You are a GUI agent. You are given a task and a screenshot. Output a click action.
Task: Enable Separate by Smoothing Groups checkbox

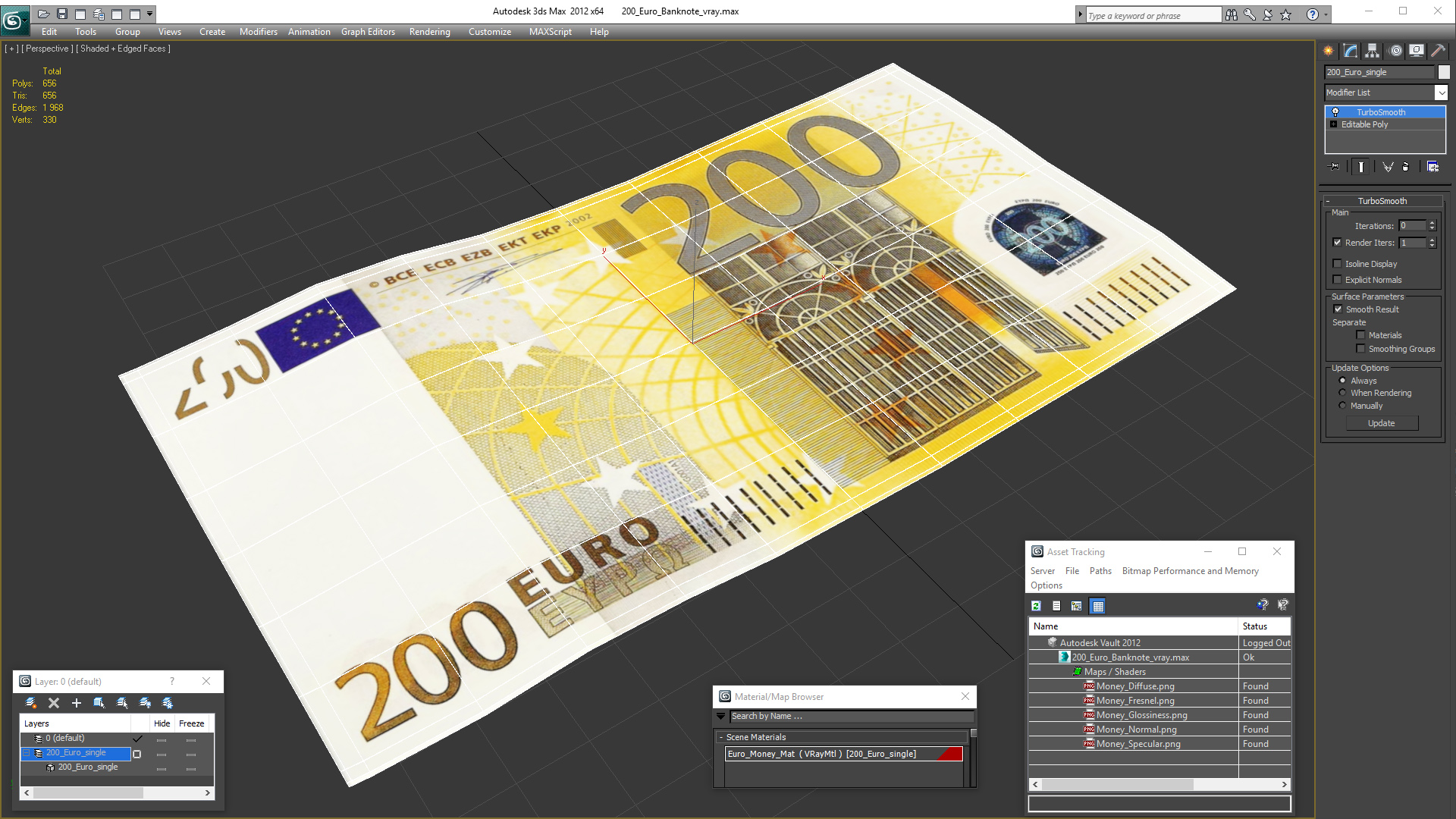pos(1360,349)
